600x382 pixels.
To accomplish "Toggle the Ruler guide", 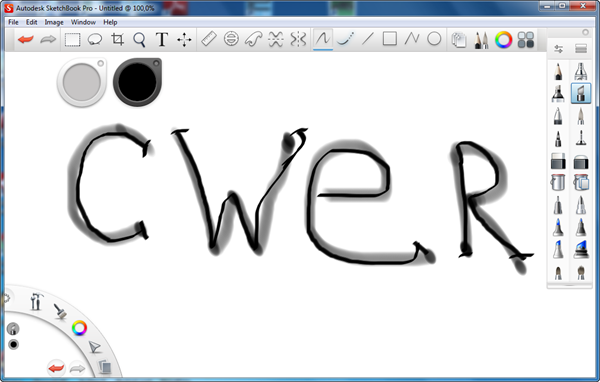I will [209, 39].
